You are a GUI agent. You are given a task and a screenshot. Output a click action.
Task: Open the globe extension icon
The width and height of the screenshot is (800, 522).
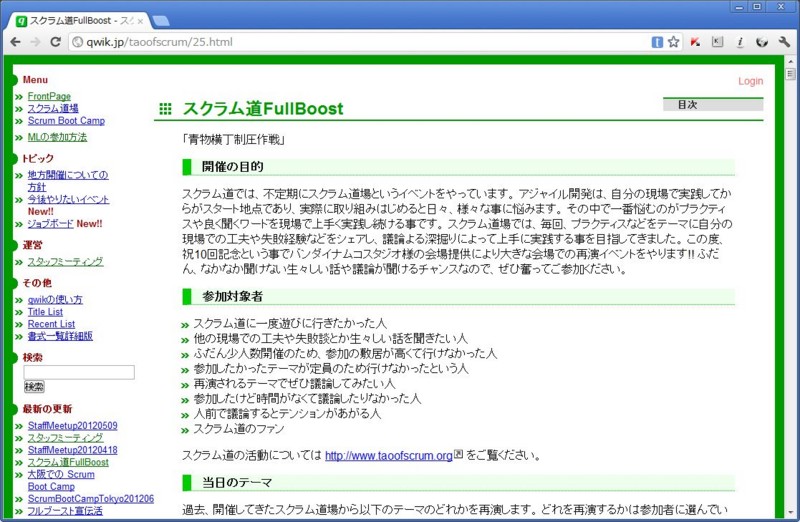(x=762, y=42)
